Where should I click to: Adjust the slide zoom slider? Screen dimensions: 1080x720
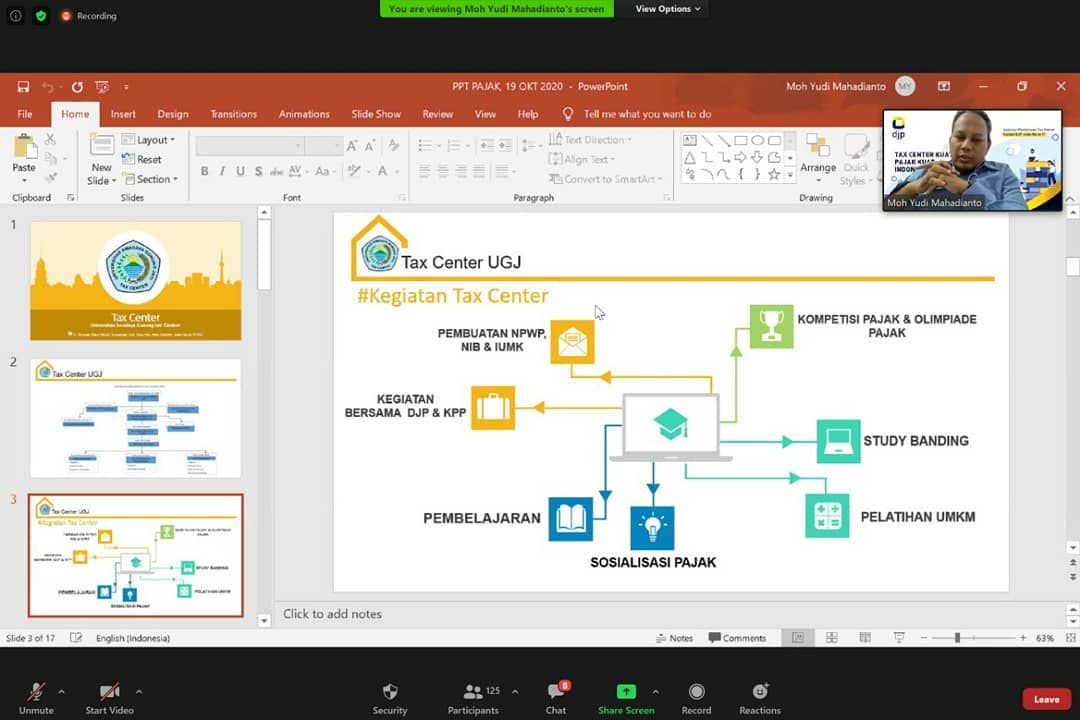957,638
